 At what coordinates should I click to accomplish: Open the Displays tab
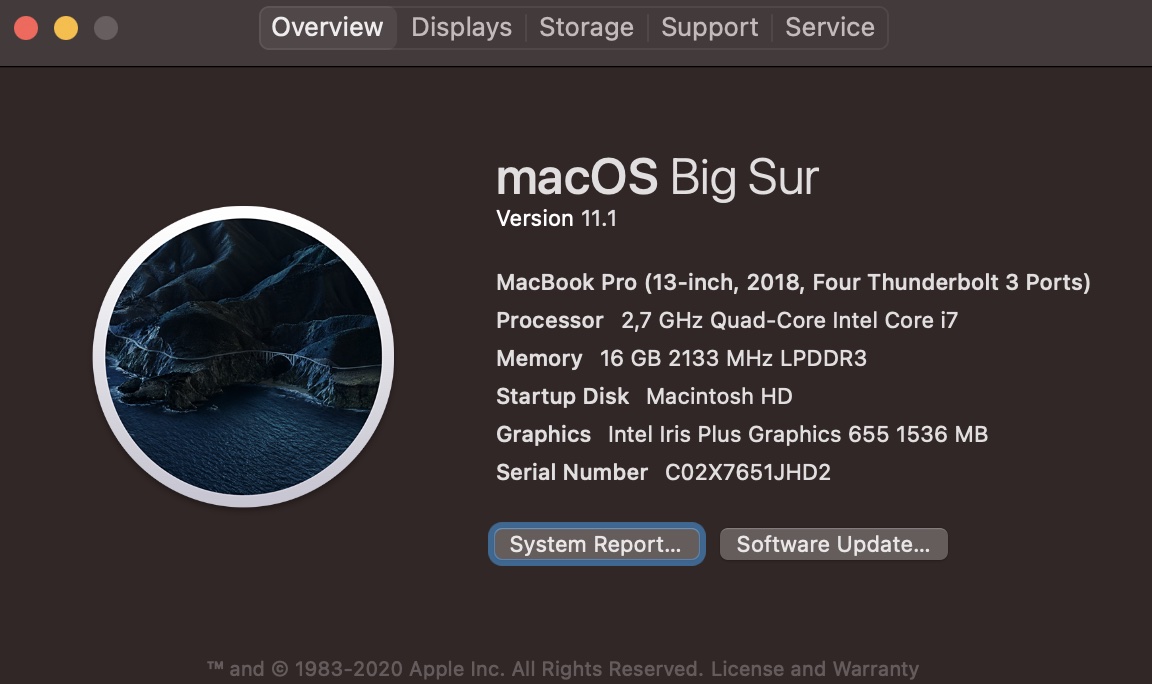461,28
